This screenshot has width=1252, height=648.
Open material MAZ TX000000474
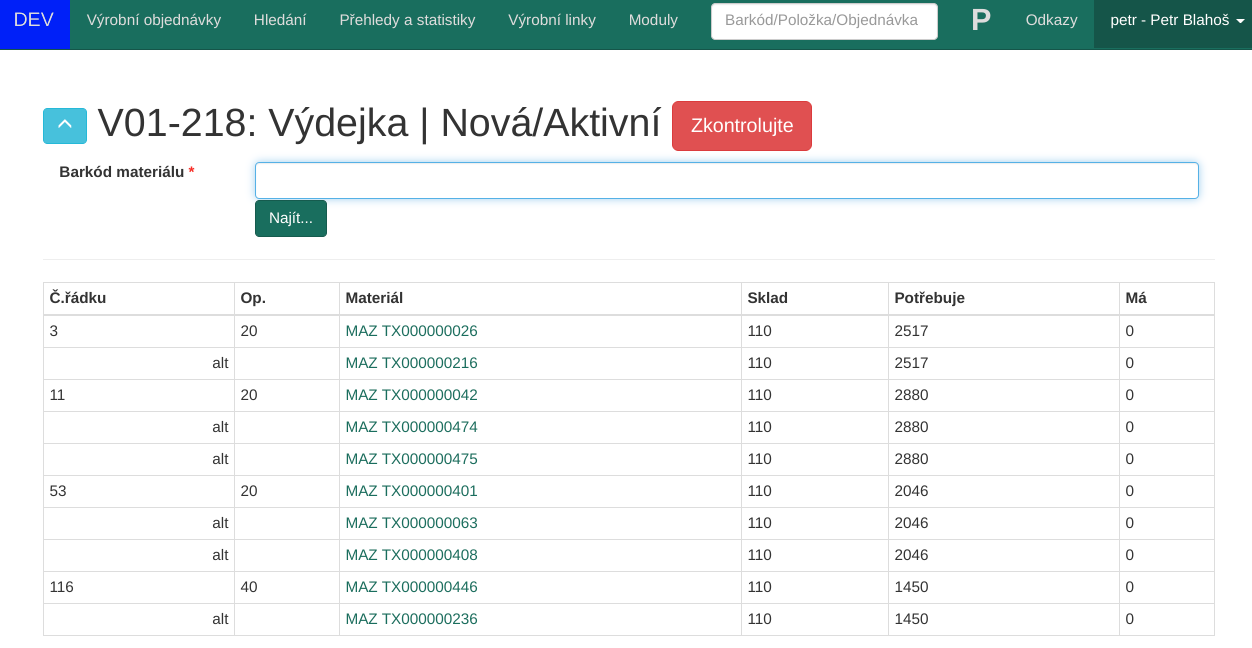tap(412, 427)
